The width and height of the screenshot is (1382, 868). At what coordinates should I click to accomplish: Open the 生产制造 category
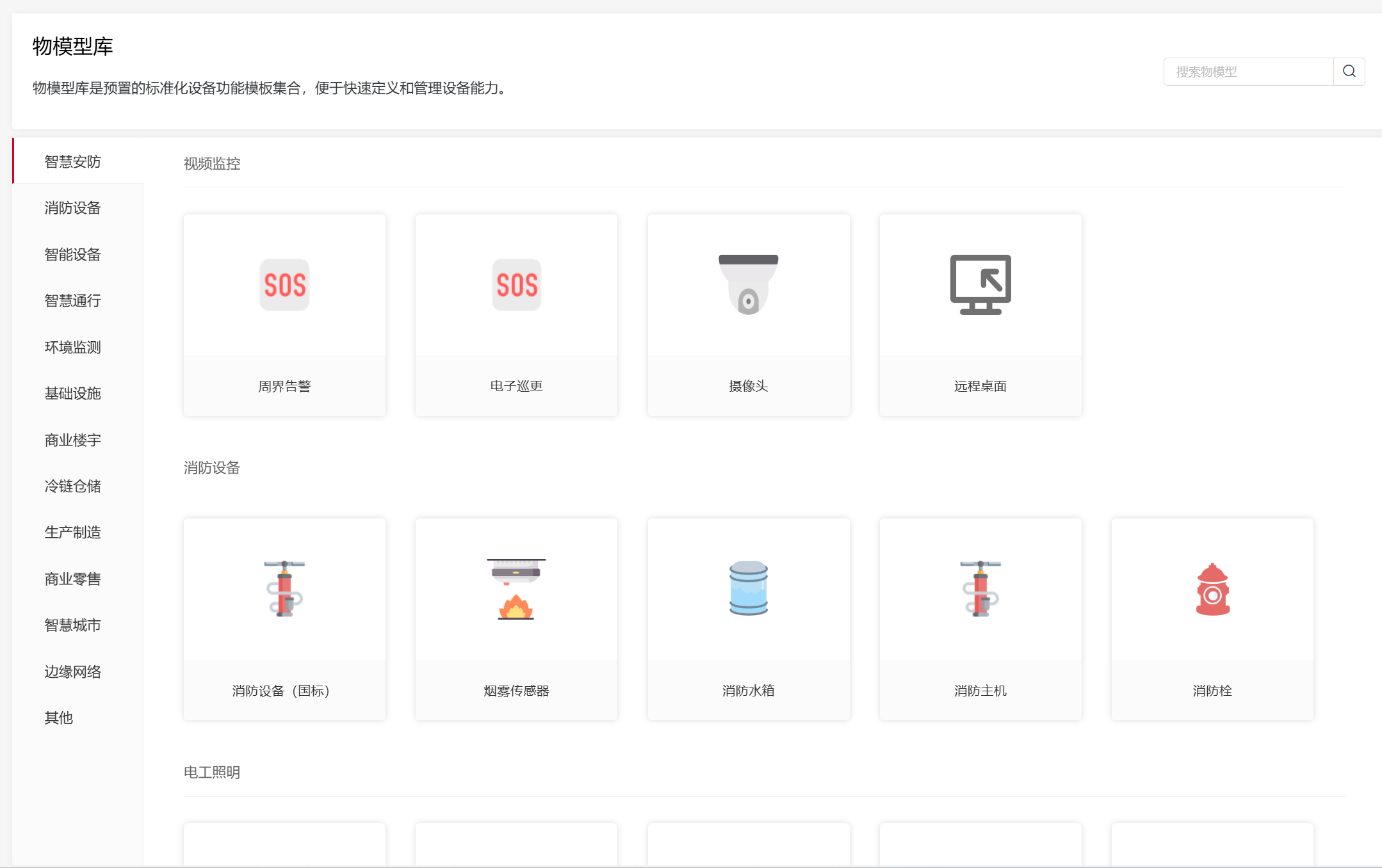point(77,532)
